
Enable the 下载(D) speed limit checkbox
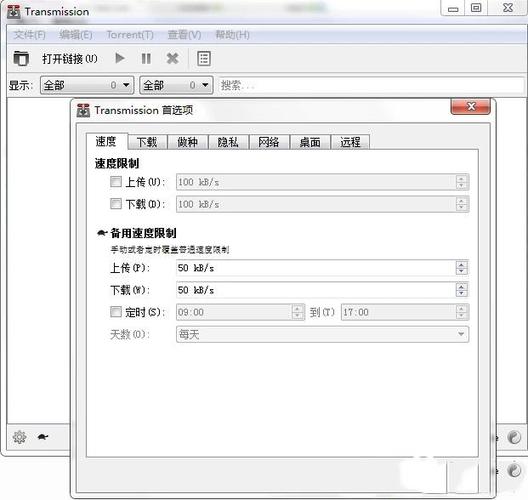click(x=116, y=204)
